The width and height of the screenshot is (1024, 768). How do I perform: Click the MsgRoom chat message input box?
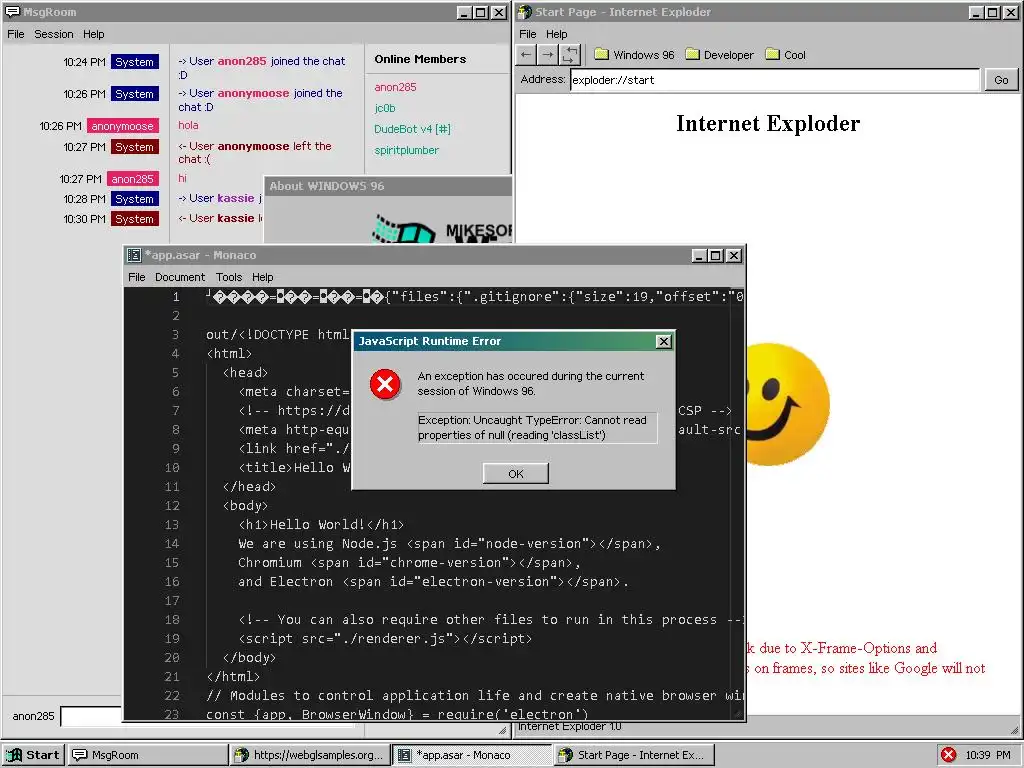[91, 716]
